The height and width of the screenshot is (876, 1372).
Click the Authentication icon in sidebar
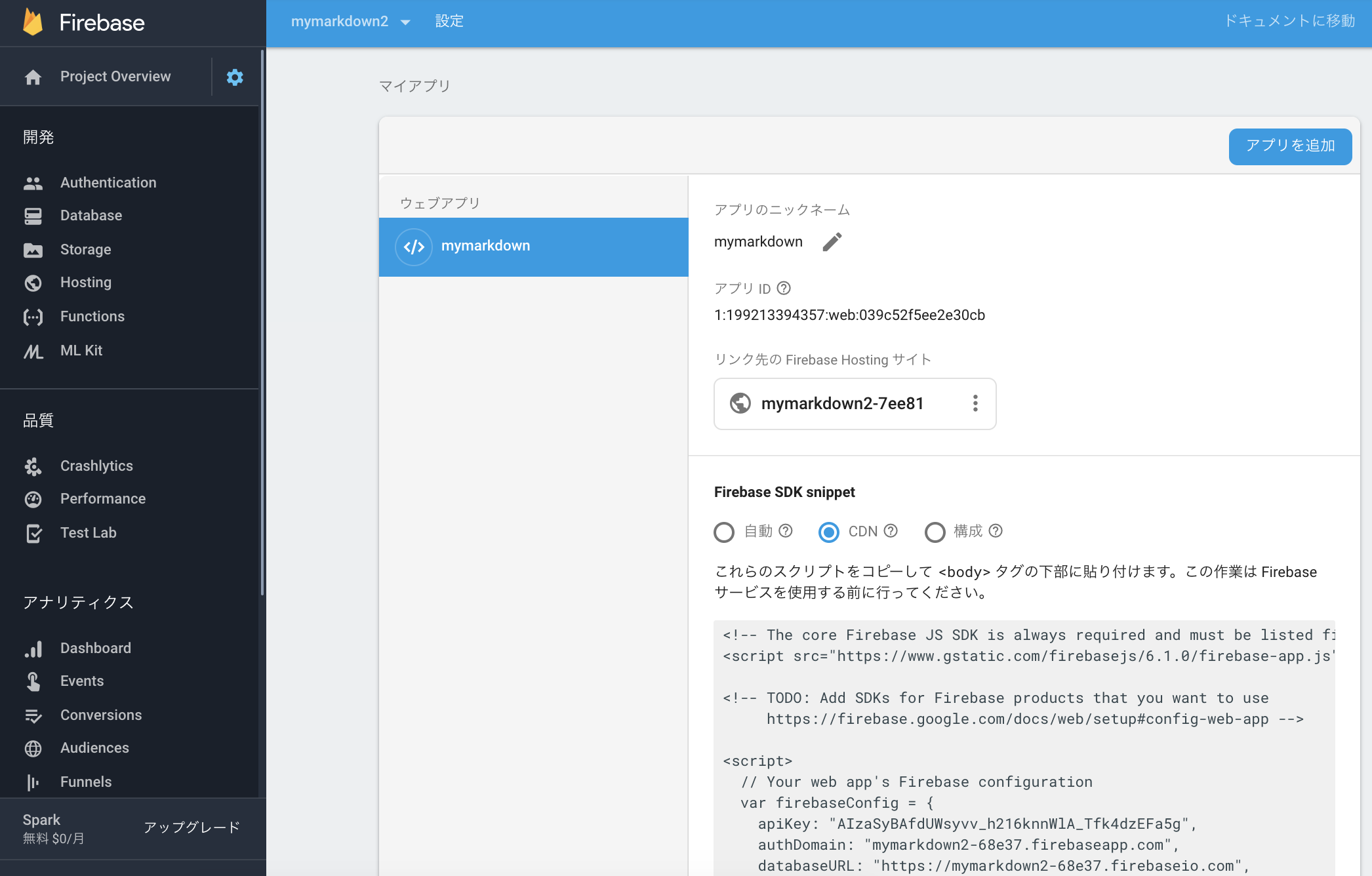coord(32,183)
